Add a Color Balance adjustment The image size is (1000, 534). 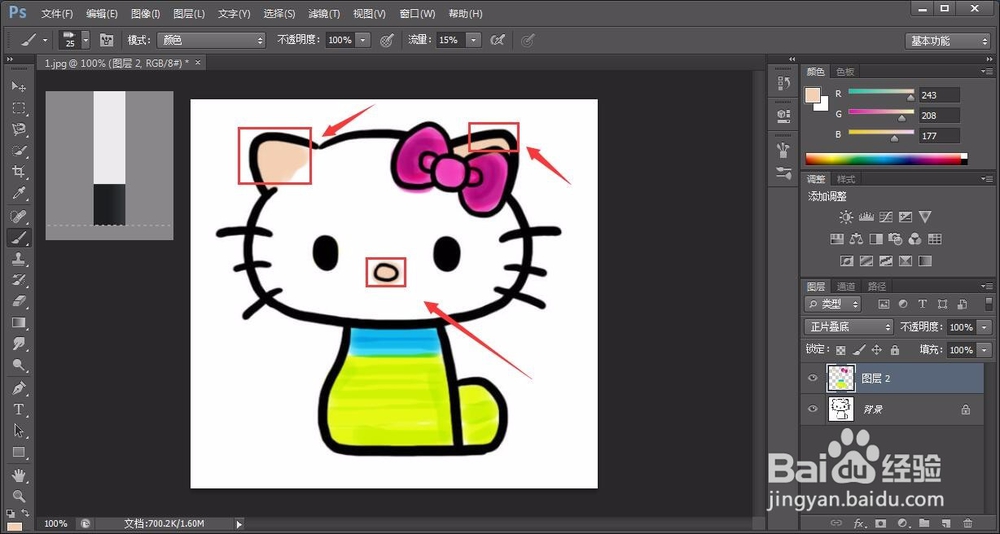tap(857, 239)
